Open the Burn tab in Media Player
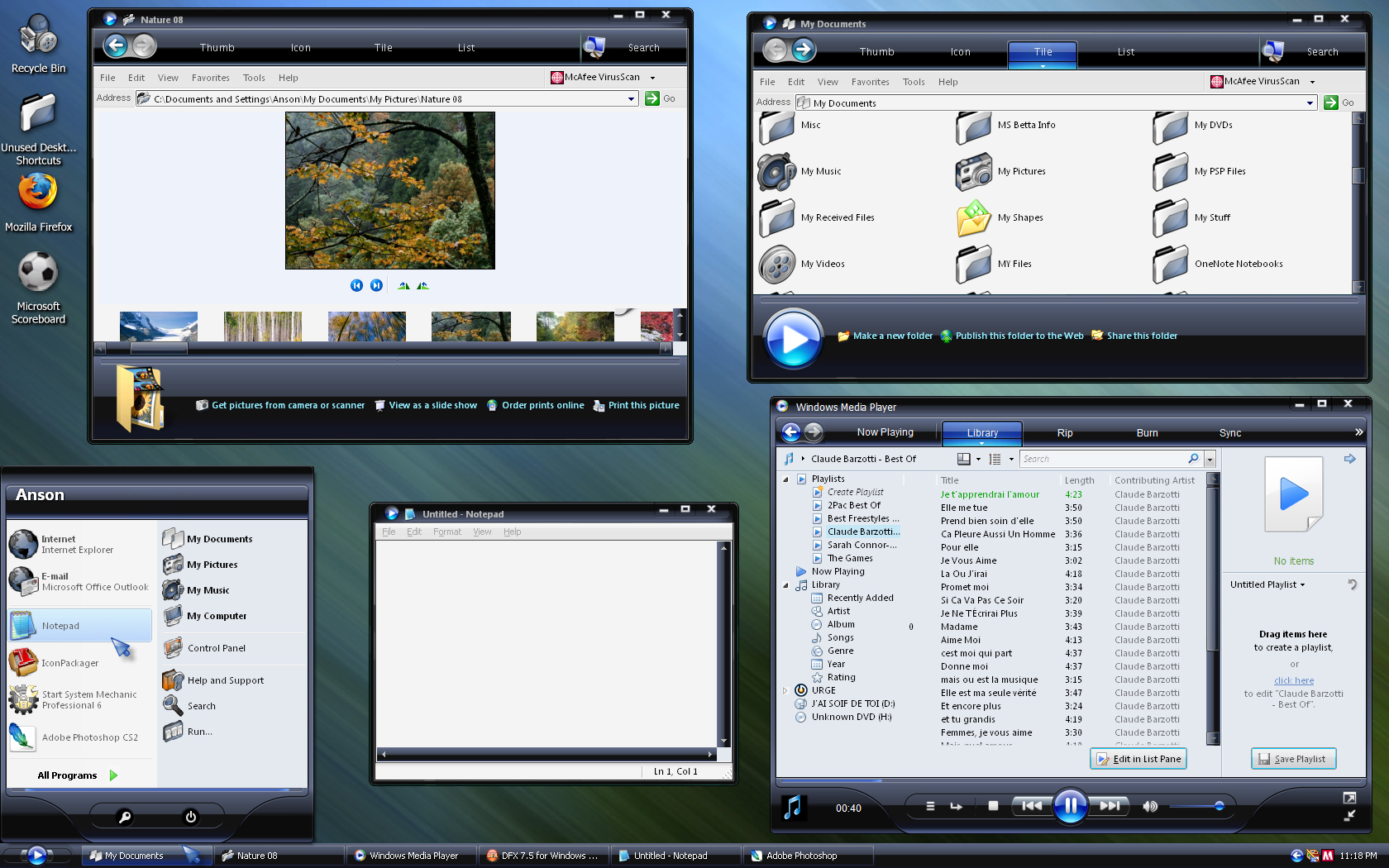 1148,433
